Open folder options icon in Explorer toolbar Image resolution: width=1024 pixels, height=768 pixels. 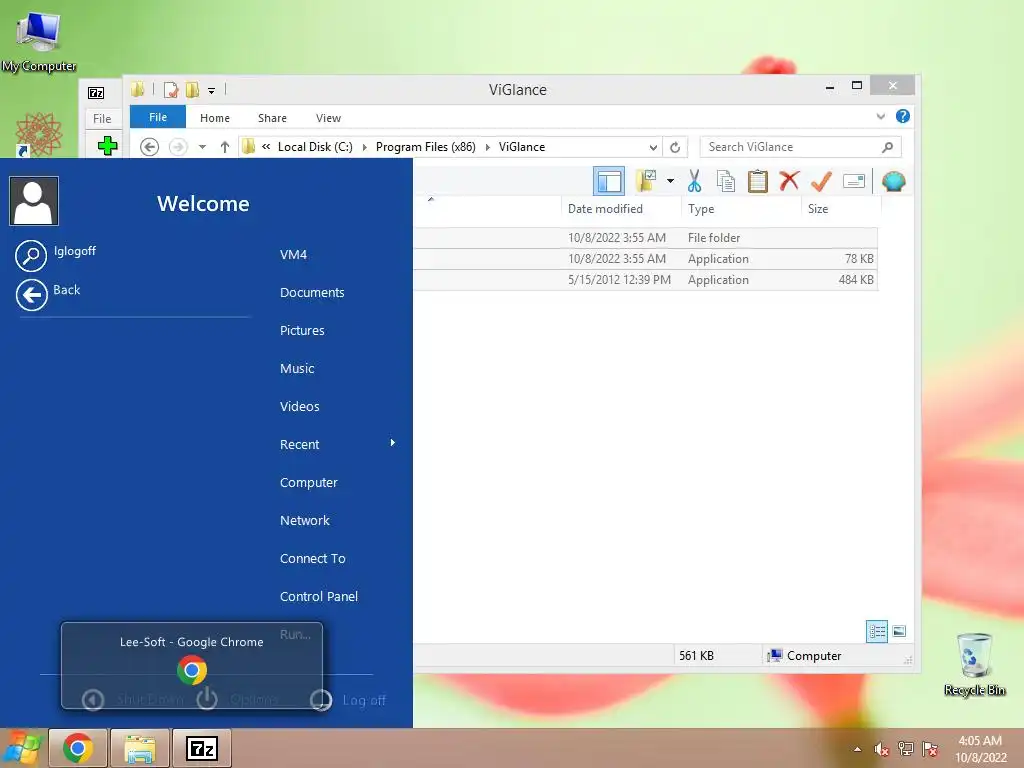point(646,181)
